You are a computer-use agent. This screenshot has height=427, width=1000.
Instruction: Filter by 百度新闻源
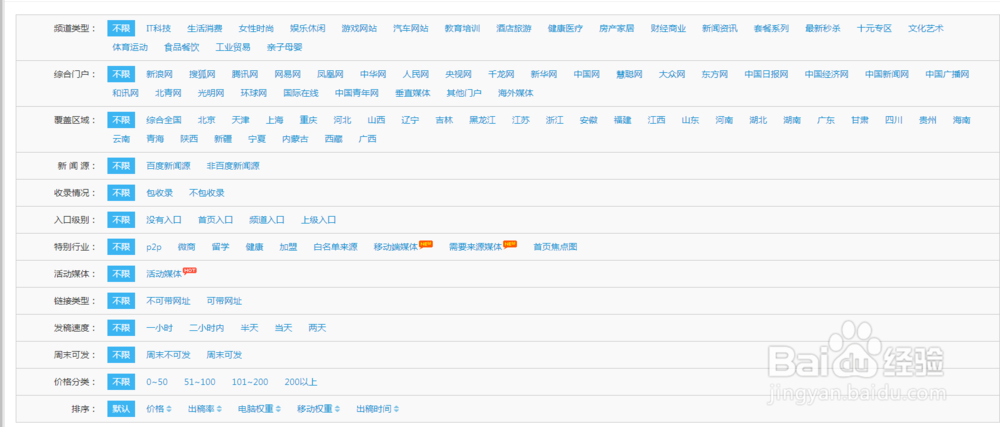coord(168,166)
